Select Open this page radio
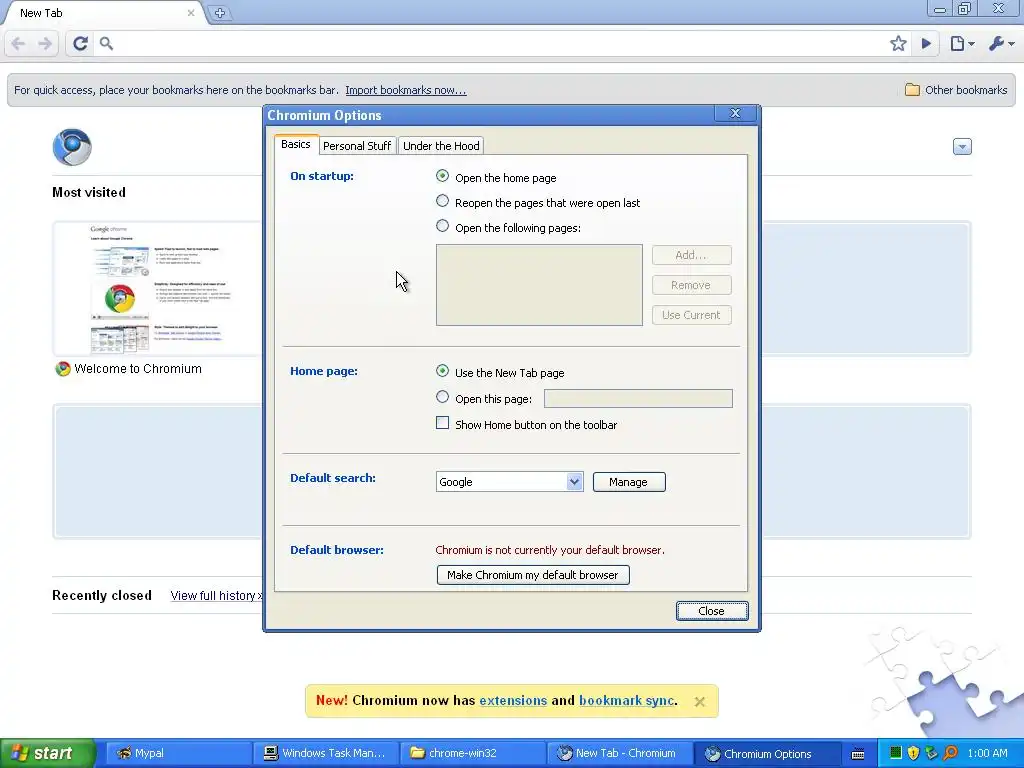The width and height of the screenshot is (1024, 768). [x=442, y=396]
